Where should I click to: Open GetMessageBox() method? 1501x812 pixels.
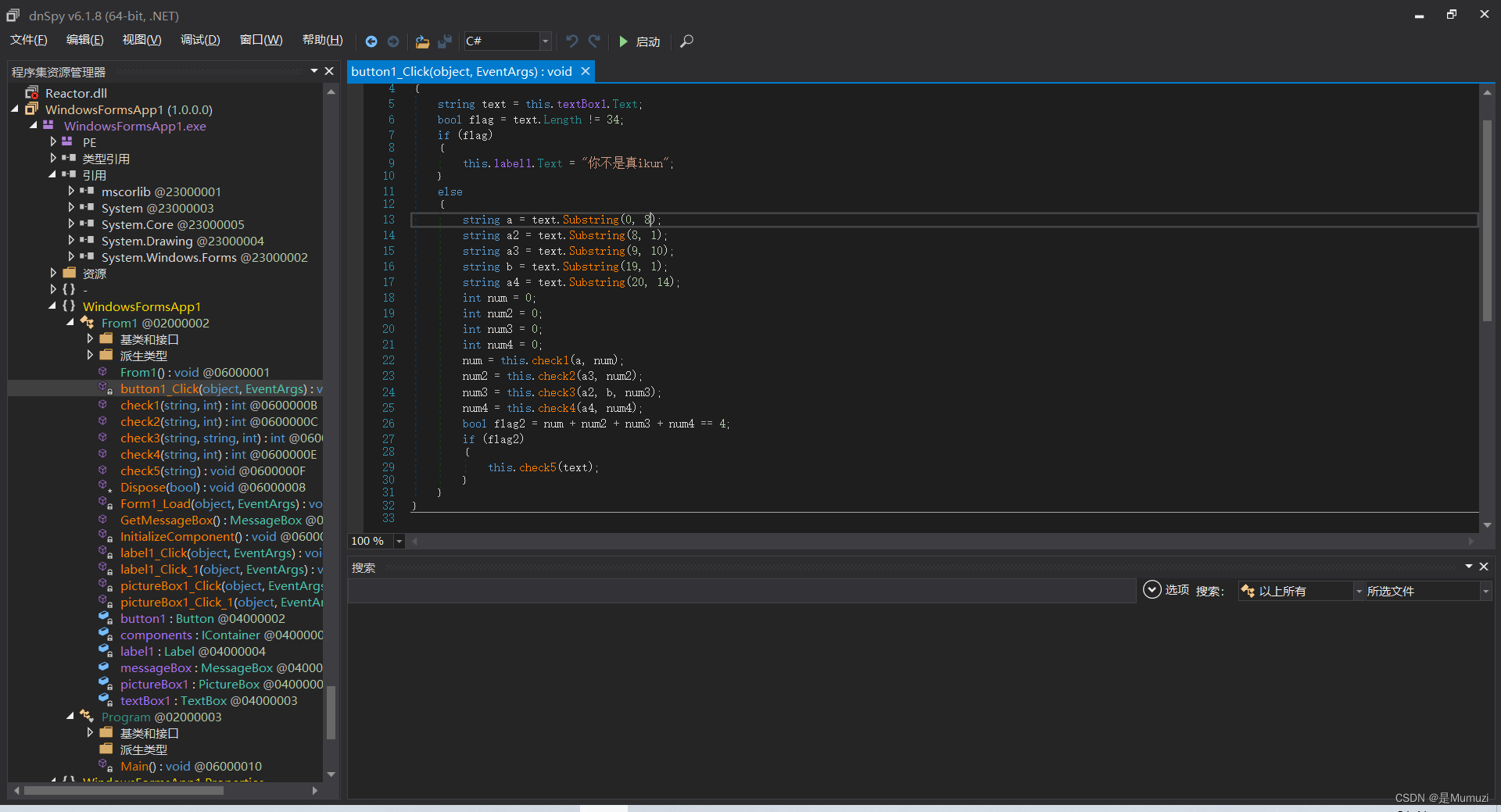tap(220, 520)
